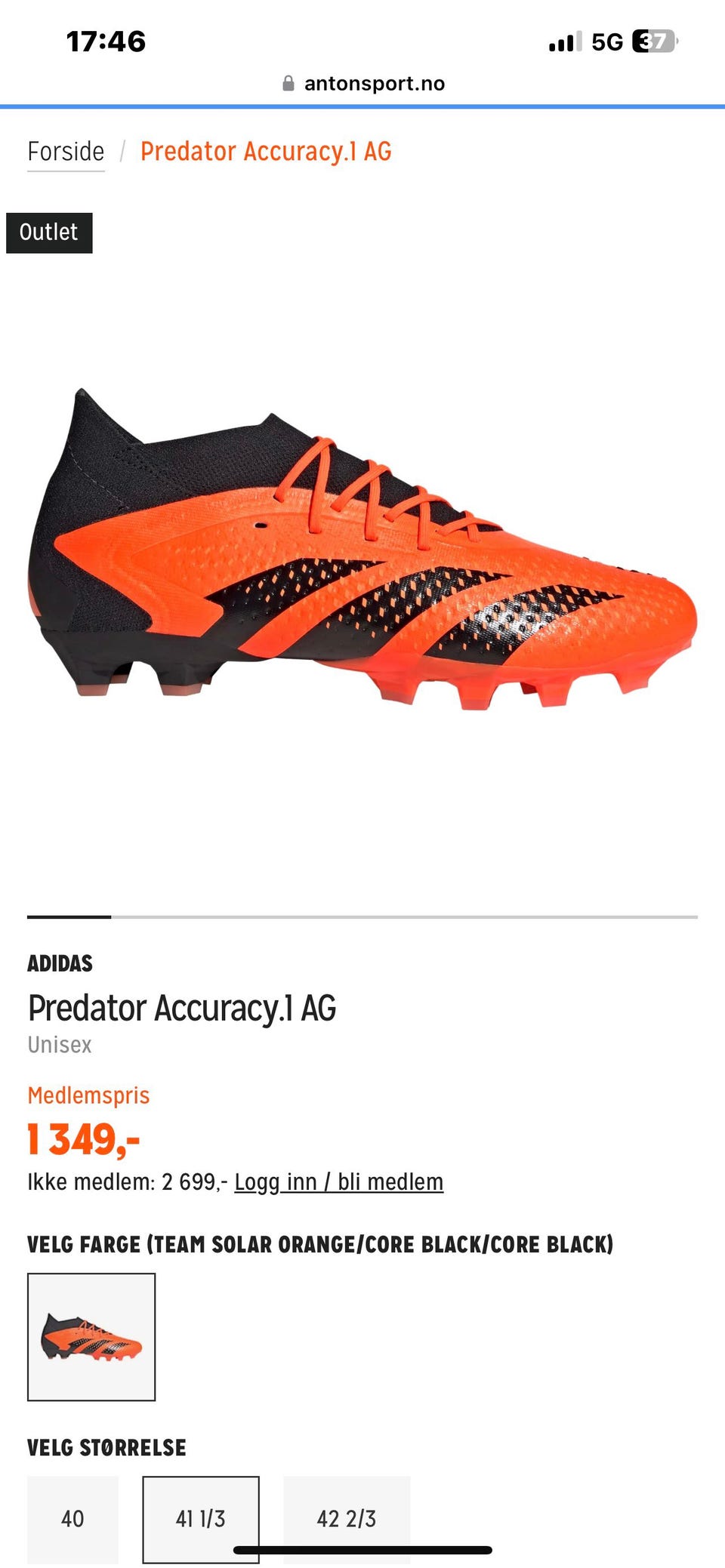Tap the Predator Accuracy.1 AG product title
The width and height of the screenshot is (725, 1568).
click(x=182, y=1008)
